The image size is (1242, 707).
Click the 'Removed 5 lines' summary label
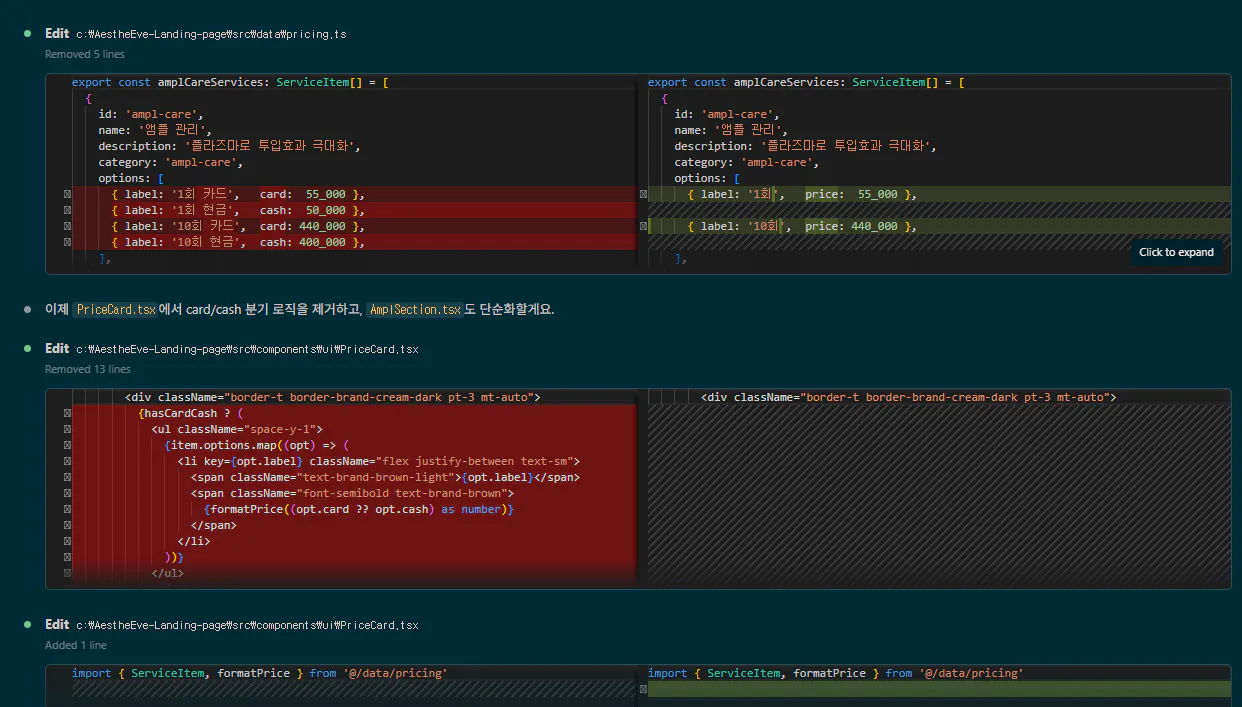tap(85, 54)
